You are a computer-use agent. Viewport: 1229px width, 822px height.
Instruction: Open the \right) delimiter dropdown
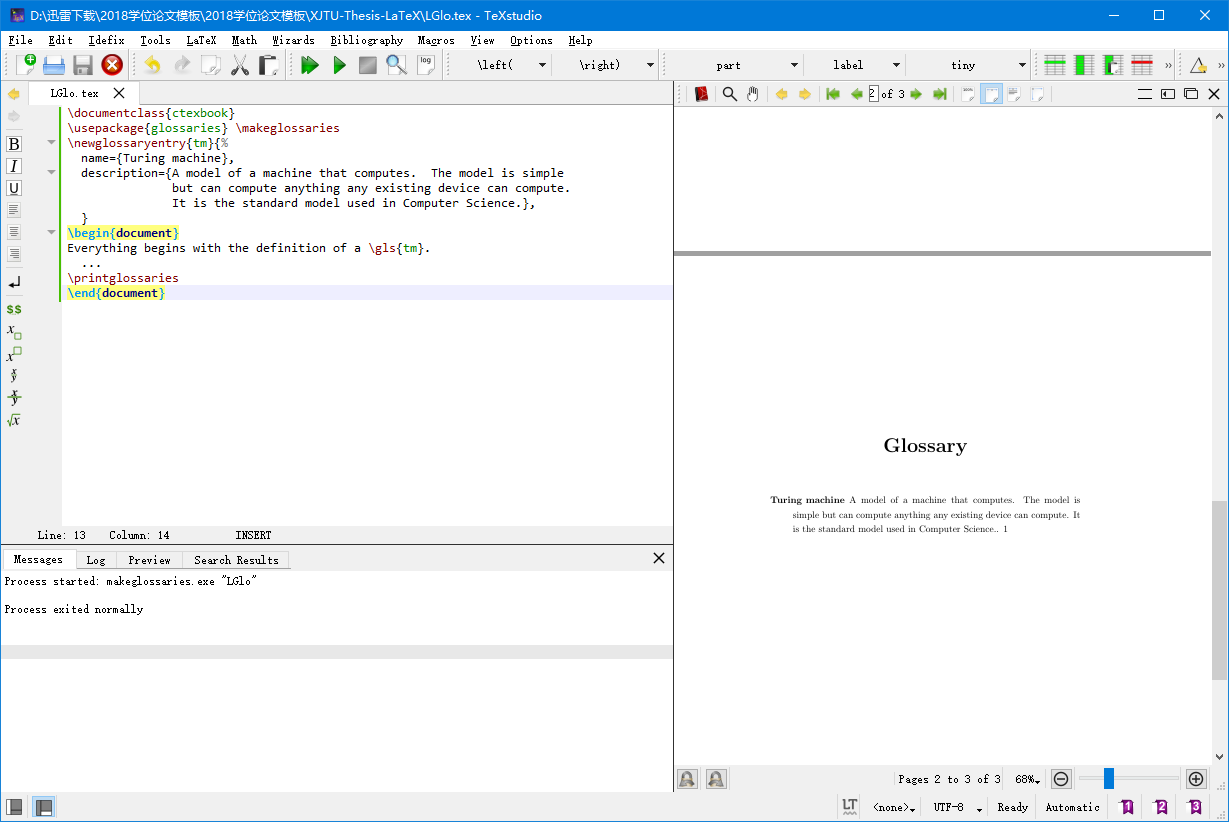coord(650,65)
